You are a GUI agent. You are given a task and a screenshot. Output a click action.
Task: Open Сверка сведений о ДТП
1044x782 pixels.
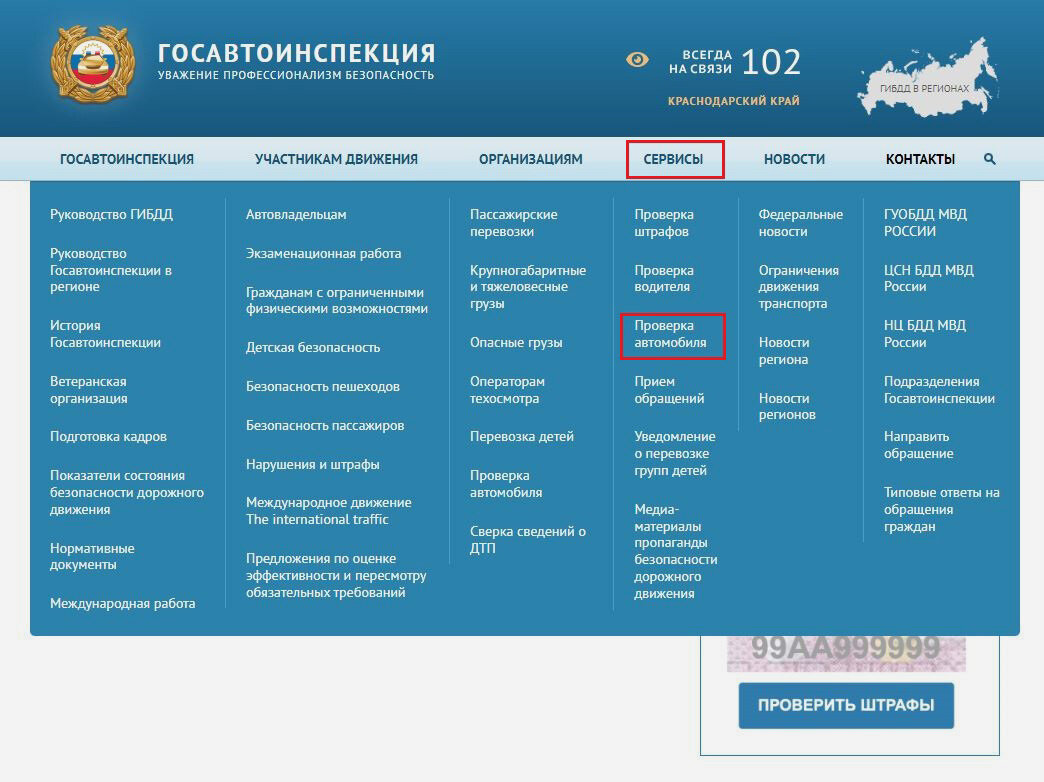(x=528, y=540)
